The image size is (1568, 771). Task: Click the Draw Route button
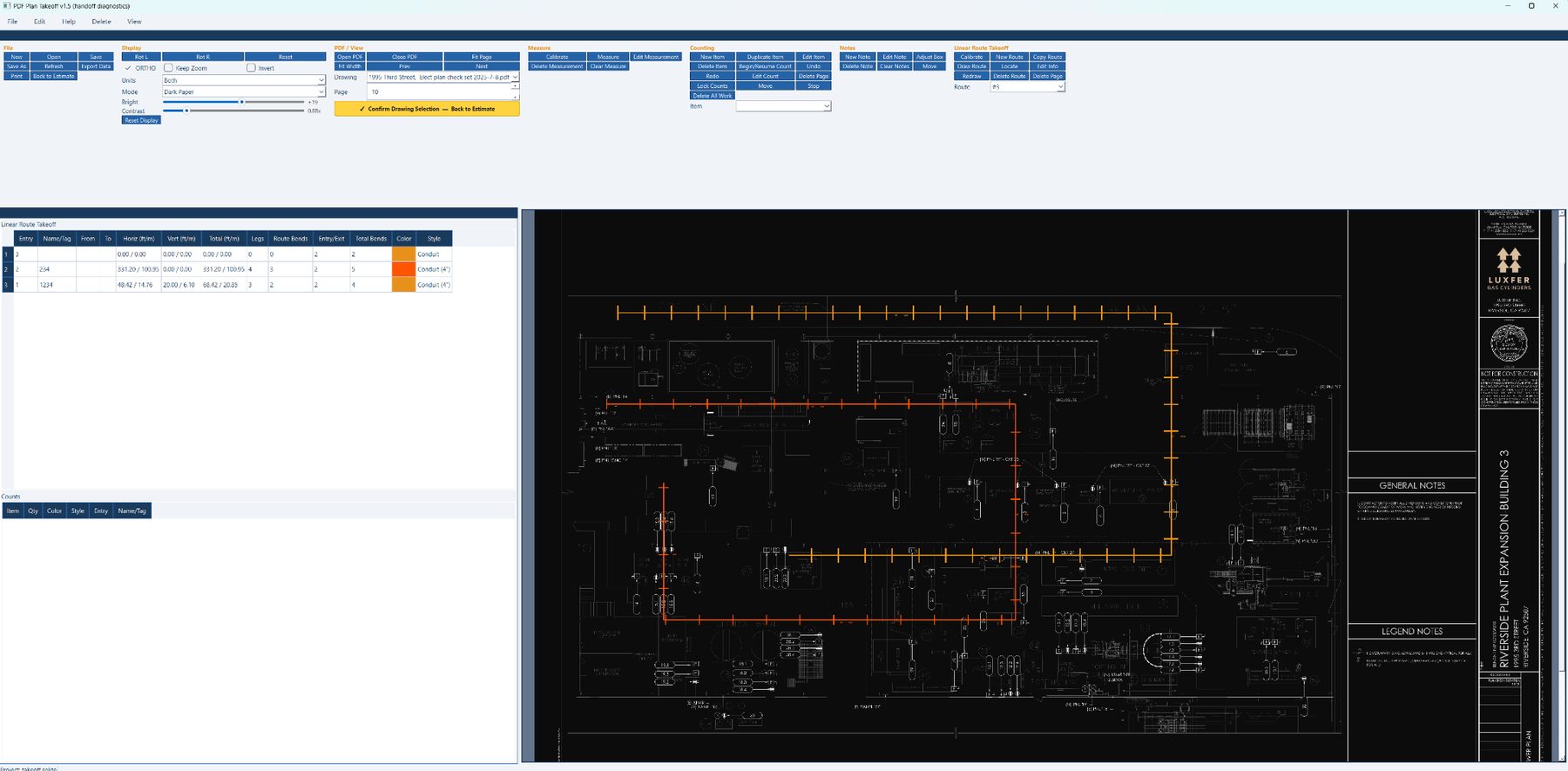pyautogui.click(x=971, y=66)
